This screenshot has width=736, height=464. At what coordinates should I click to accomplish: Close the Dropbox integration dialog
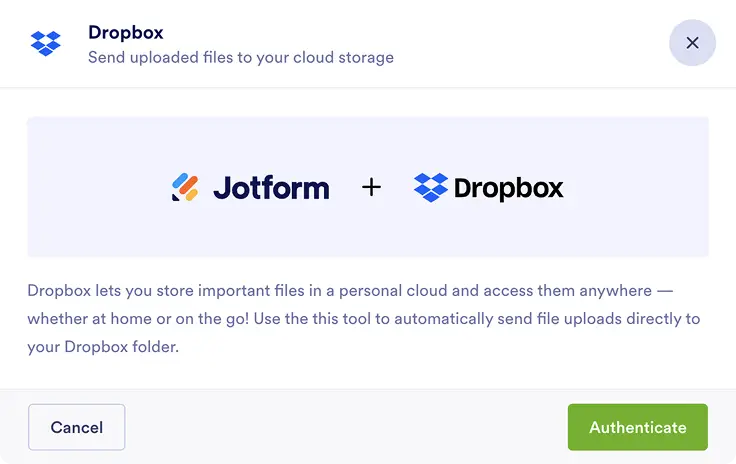click(692, 43)
